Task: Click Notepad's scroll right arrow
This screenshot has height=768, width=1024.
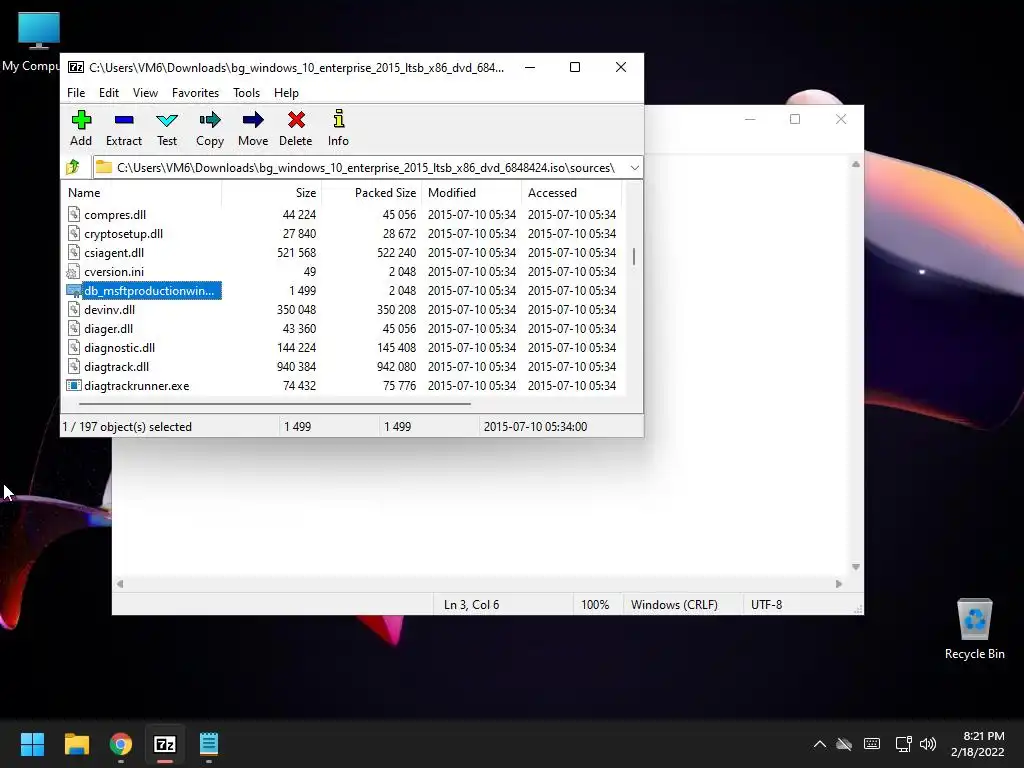Action: click(839, 584)
